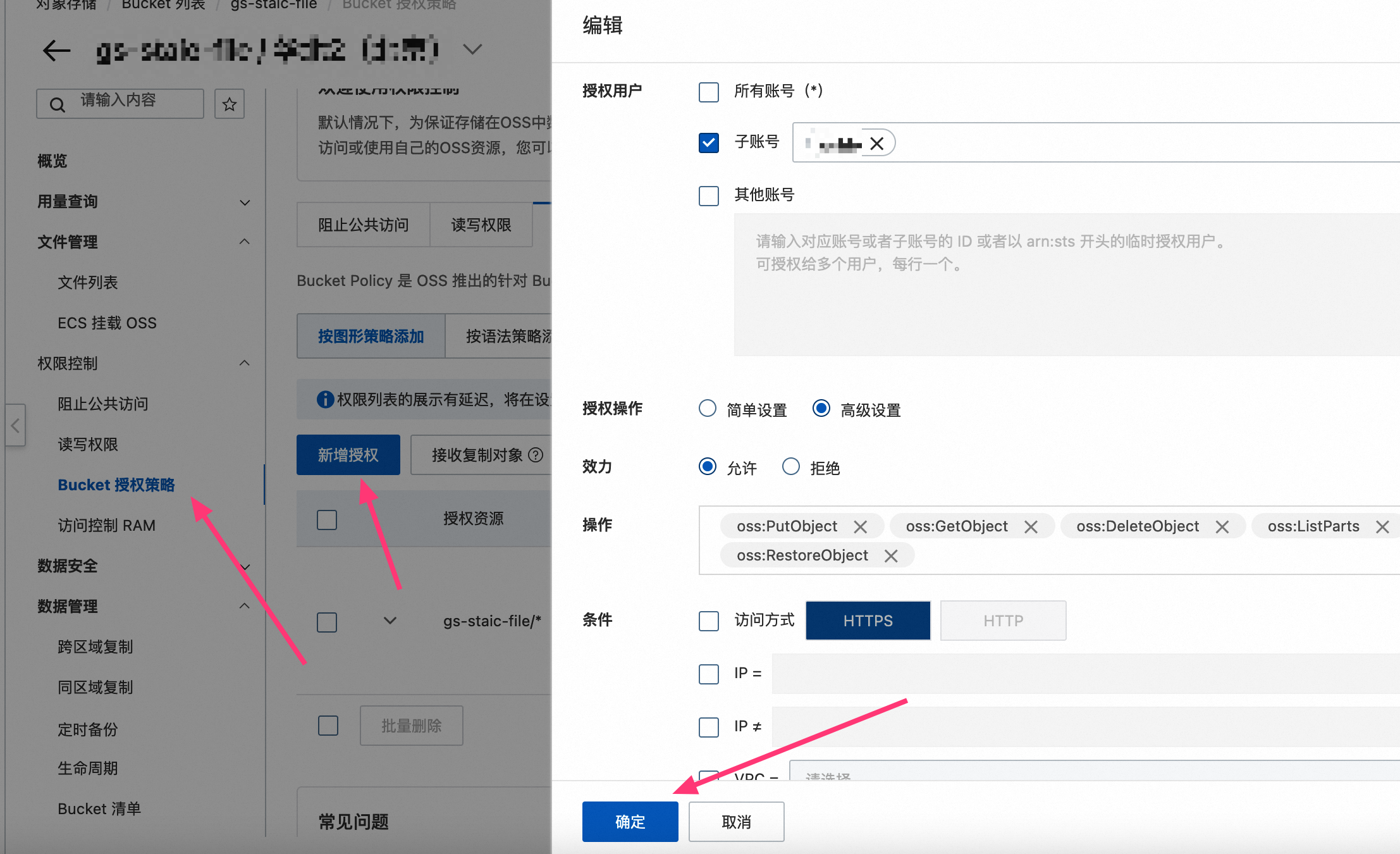
Task: Click the 子账号 selection input field
Action: tap(1096, 142)
